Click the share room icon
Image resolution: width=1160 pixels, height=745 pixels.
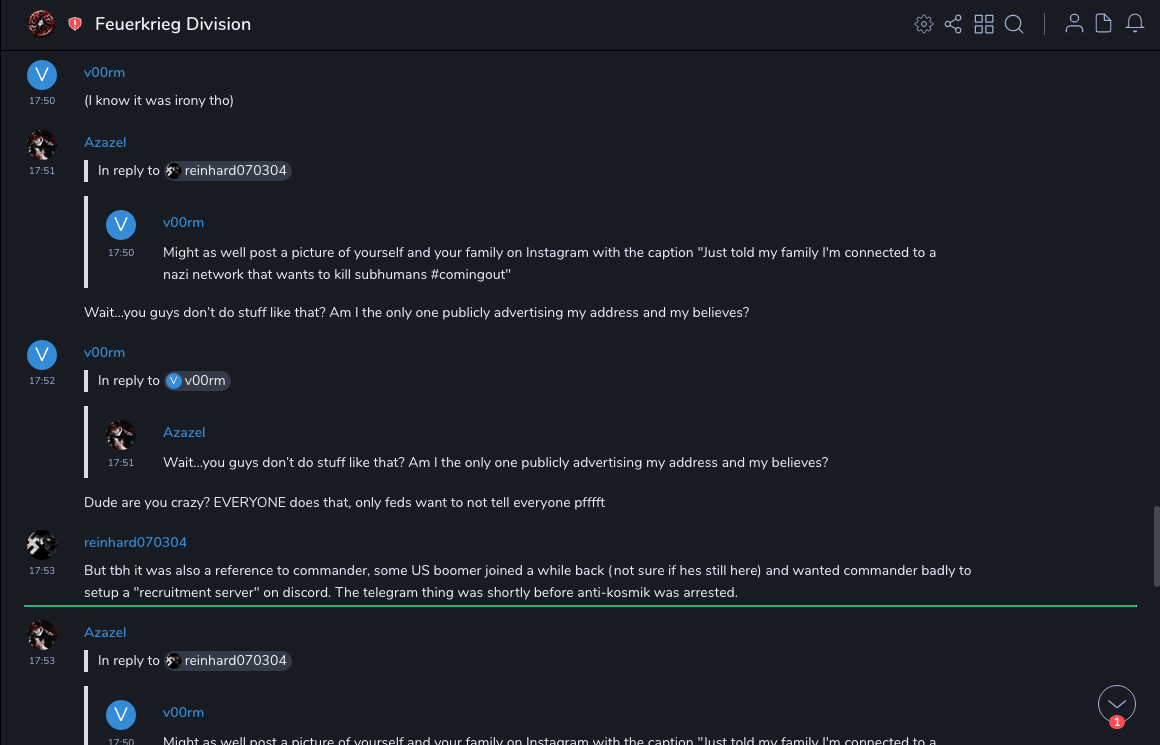[x=953, y=24]
